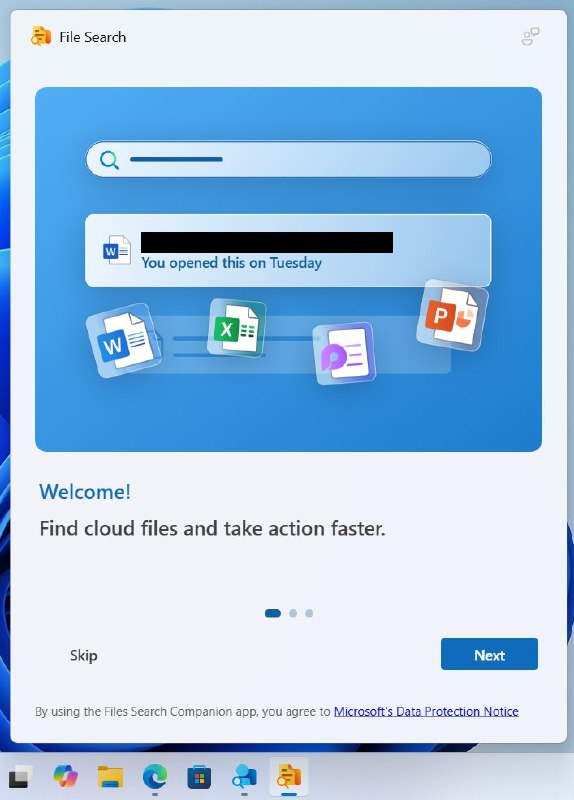The height and width of the screenshot is (800, 574).
Task: Open Microsoft Store from the taskbar
Action: pyautogui.click(x=199, y=777)
